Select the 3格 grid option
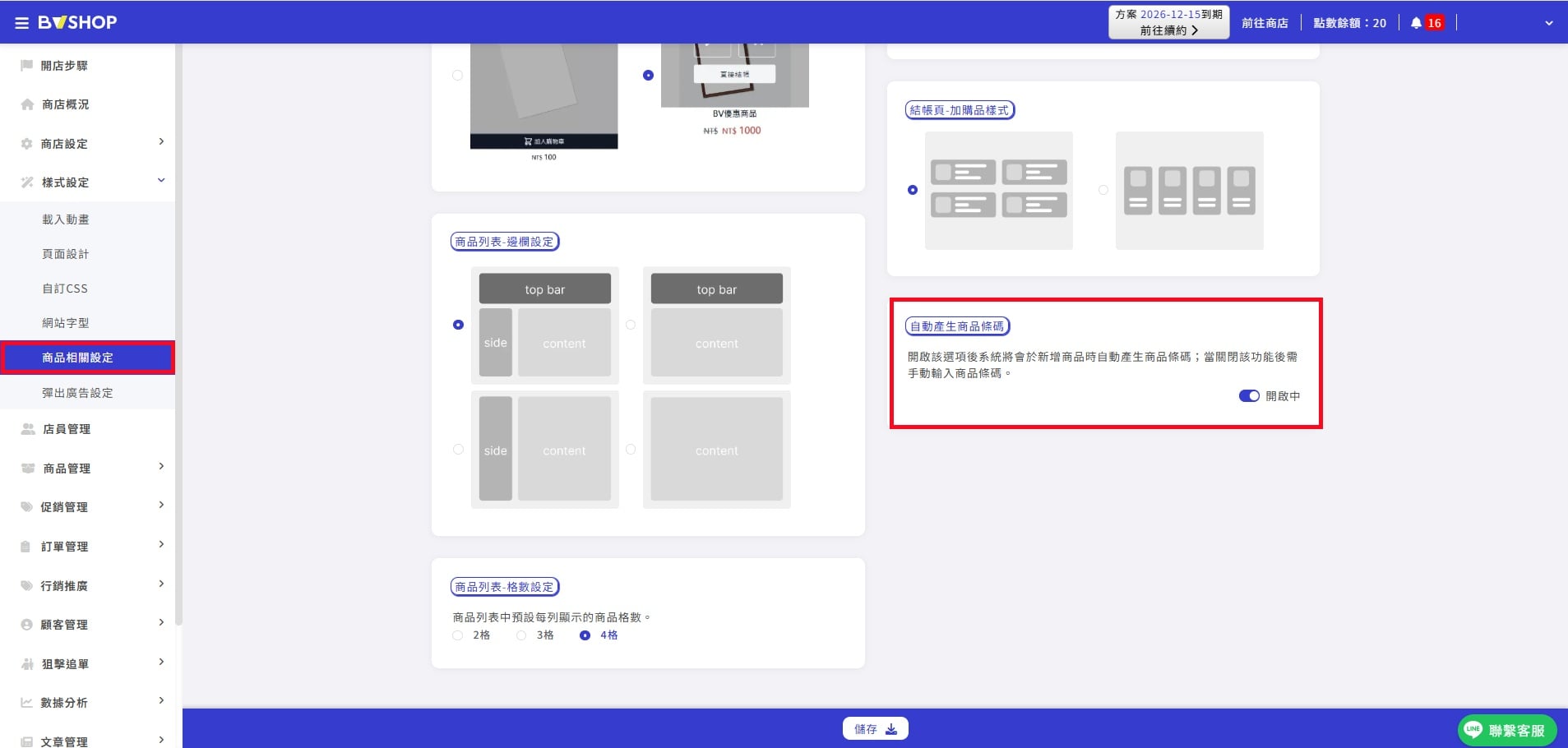Screen dimensions: 1568x748 (521, 635)
